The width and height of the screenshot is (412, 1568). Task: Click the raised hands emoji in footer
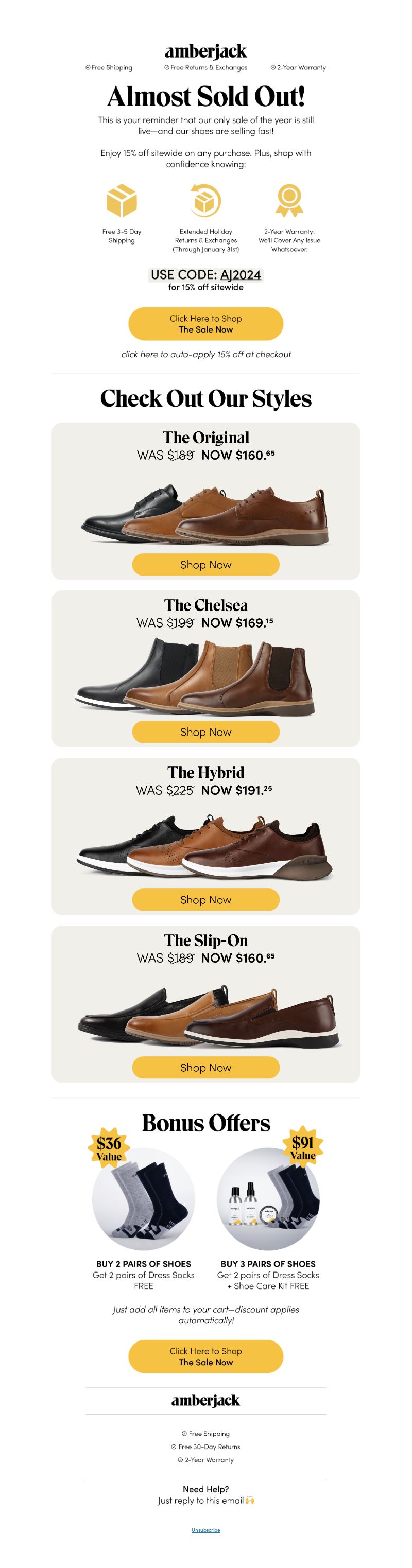click(249, 1500)
